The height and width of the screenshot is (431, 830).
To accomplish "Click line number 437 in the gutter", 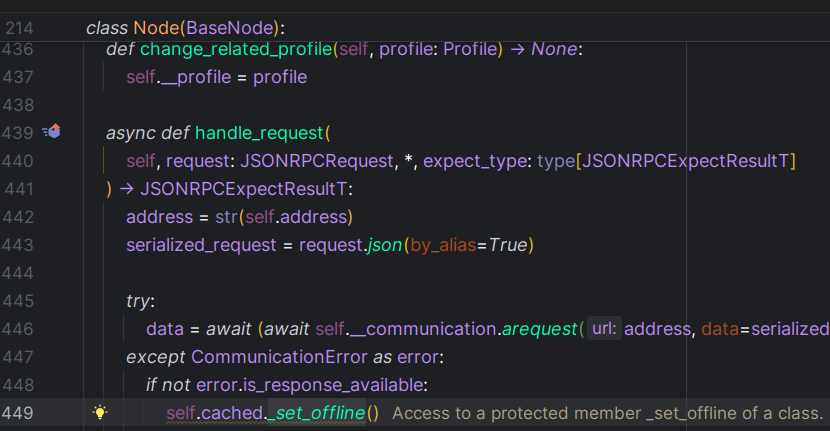I will coord(19,77).
